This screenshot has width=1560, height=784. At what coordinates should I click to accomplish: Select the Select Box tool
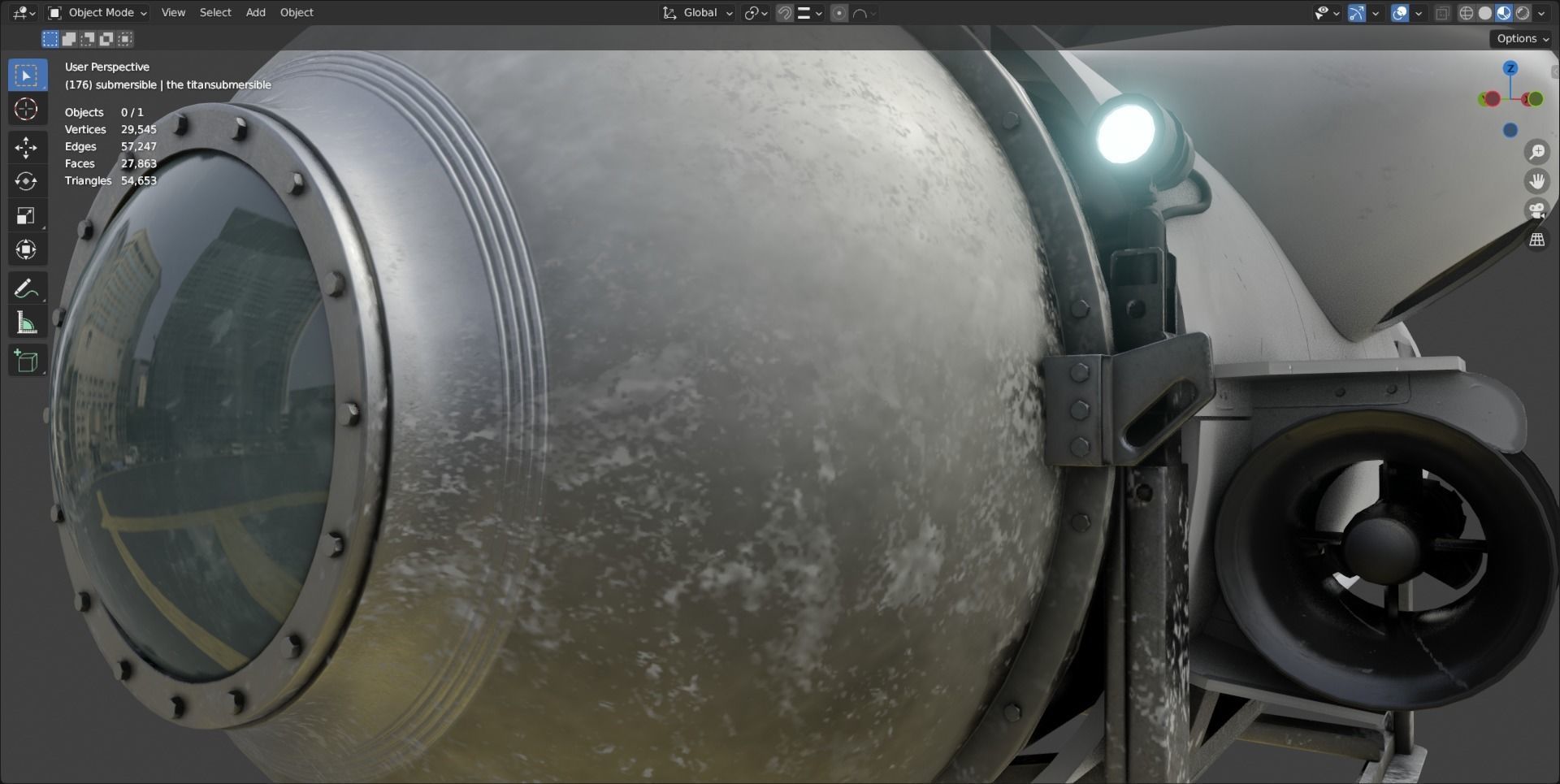coord(27,75)
